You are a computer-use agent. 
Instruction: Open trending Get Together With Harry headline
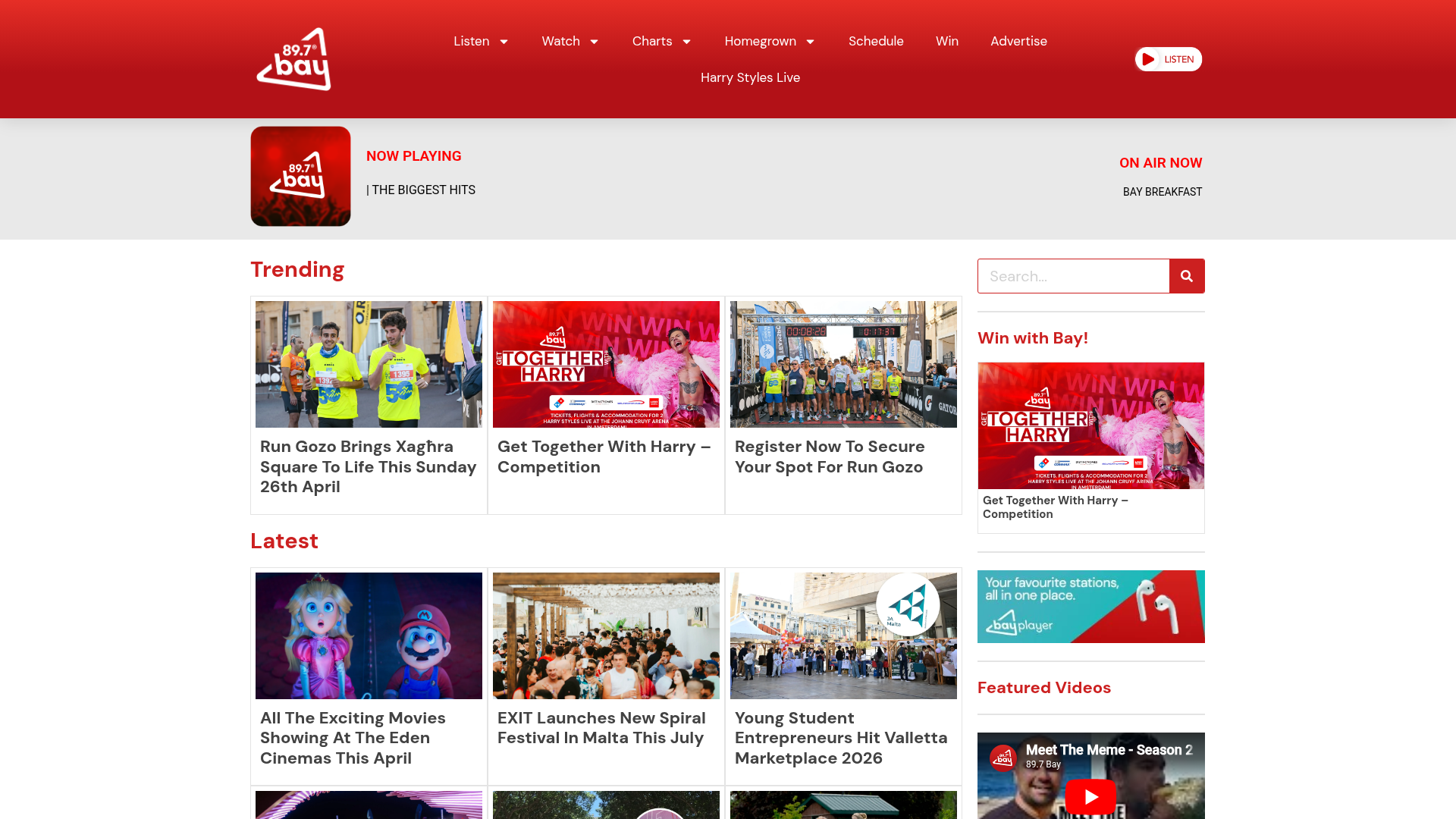coord(604,457)
